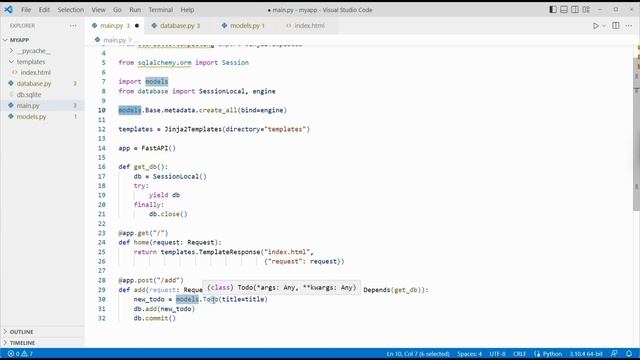The width and height of the screenshot is (640, 360).
Task: Open Terminal menu
Action: pos(160,10)
